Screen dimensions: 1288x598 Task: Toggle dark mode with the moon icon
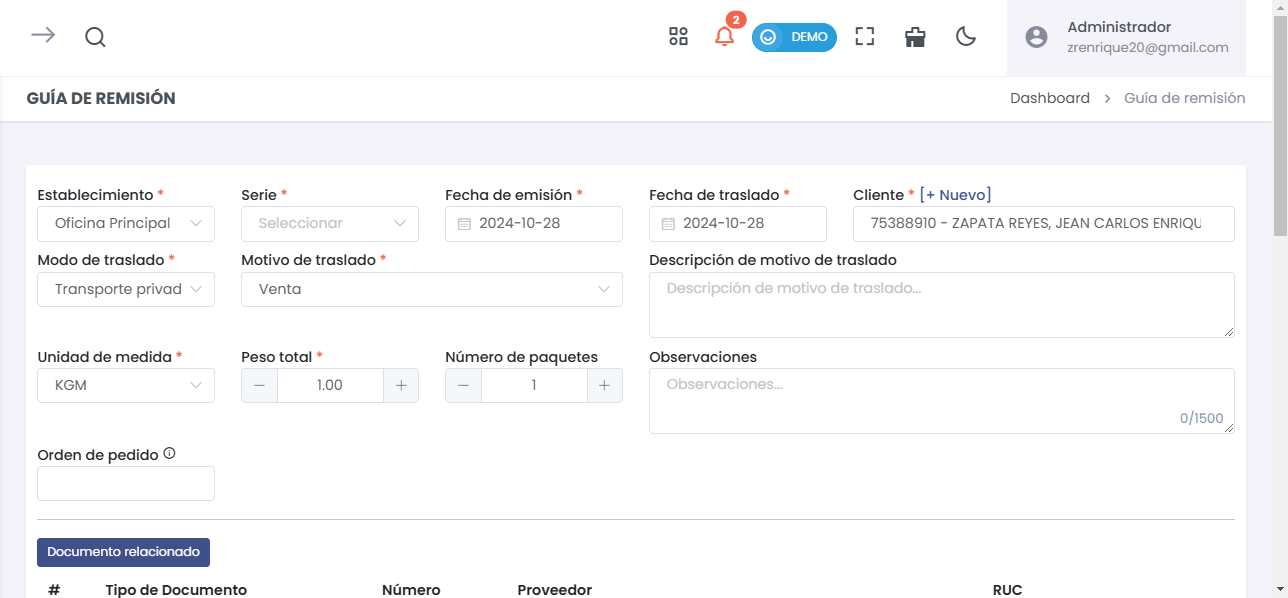click(x=965, y=36)
